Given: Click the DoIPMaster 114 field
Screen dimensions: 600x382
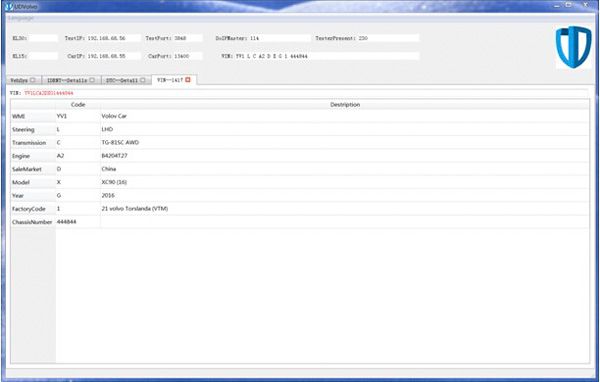Looking at the screenshot, I should (x=280, y=38).
